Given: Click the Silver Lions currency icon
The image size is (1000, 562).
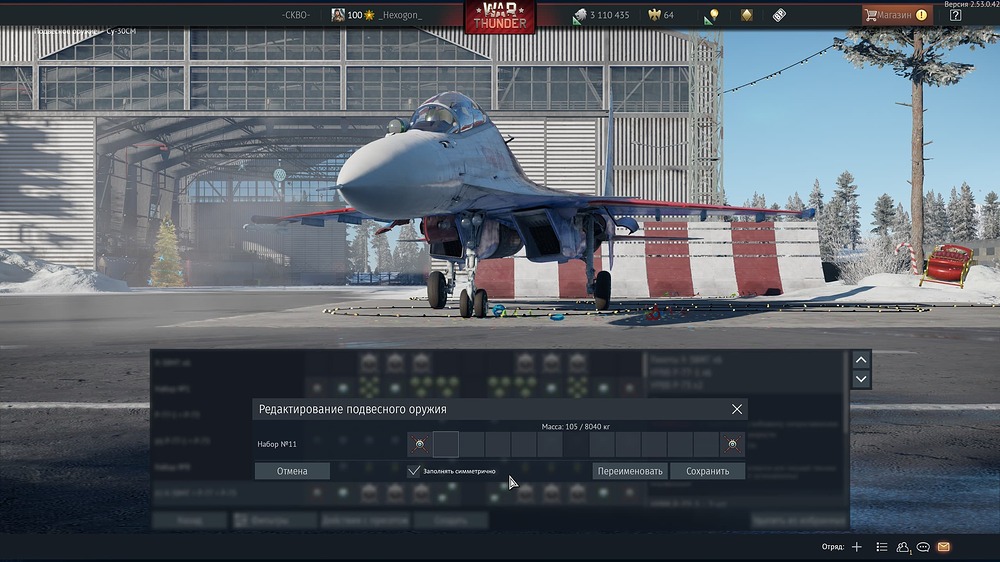Looking at the screenshot, I should click(580, 15).
